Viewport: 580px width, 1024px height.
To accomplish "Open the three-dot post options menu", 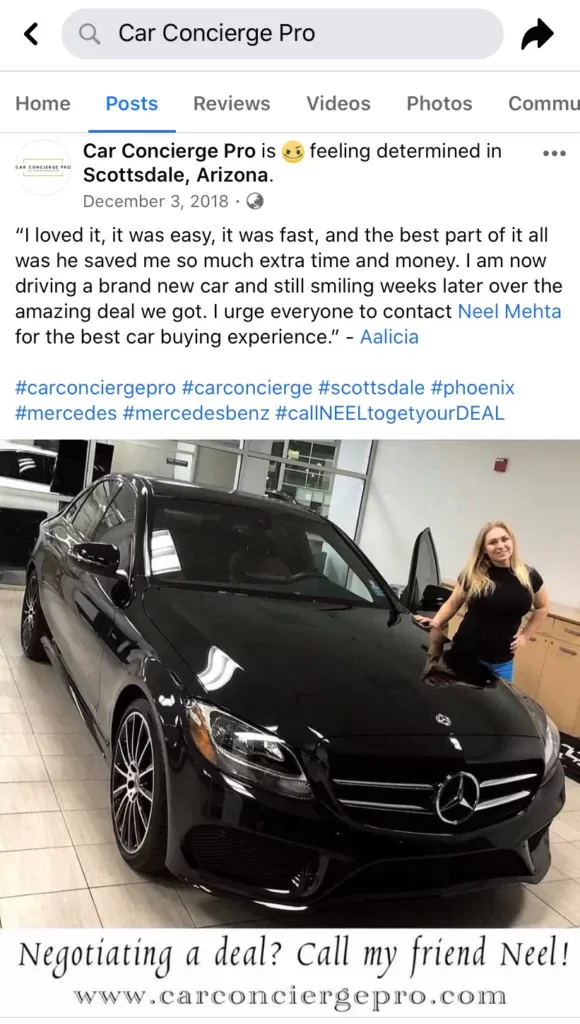I will pos(554,153).
